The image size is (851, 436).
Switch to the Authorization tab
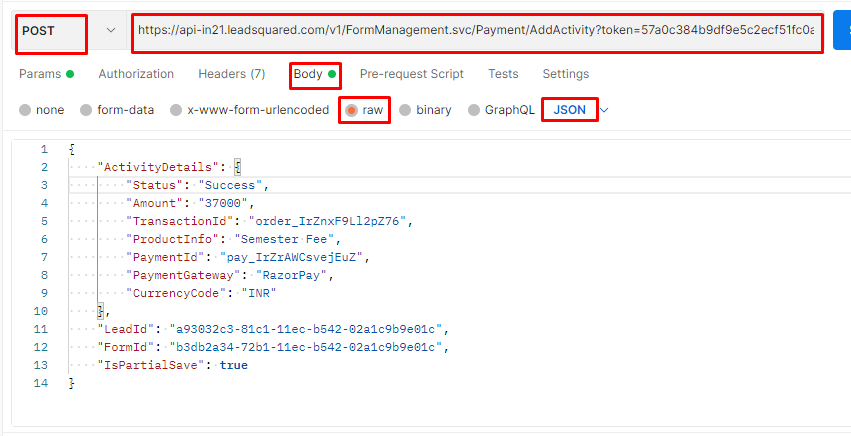pyautogui.click(x=136, y=74)
